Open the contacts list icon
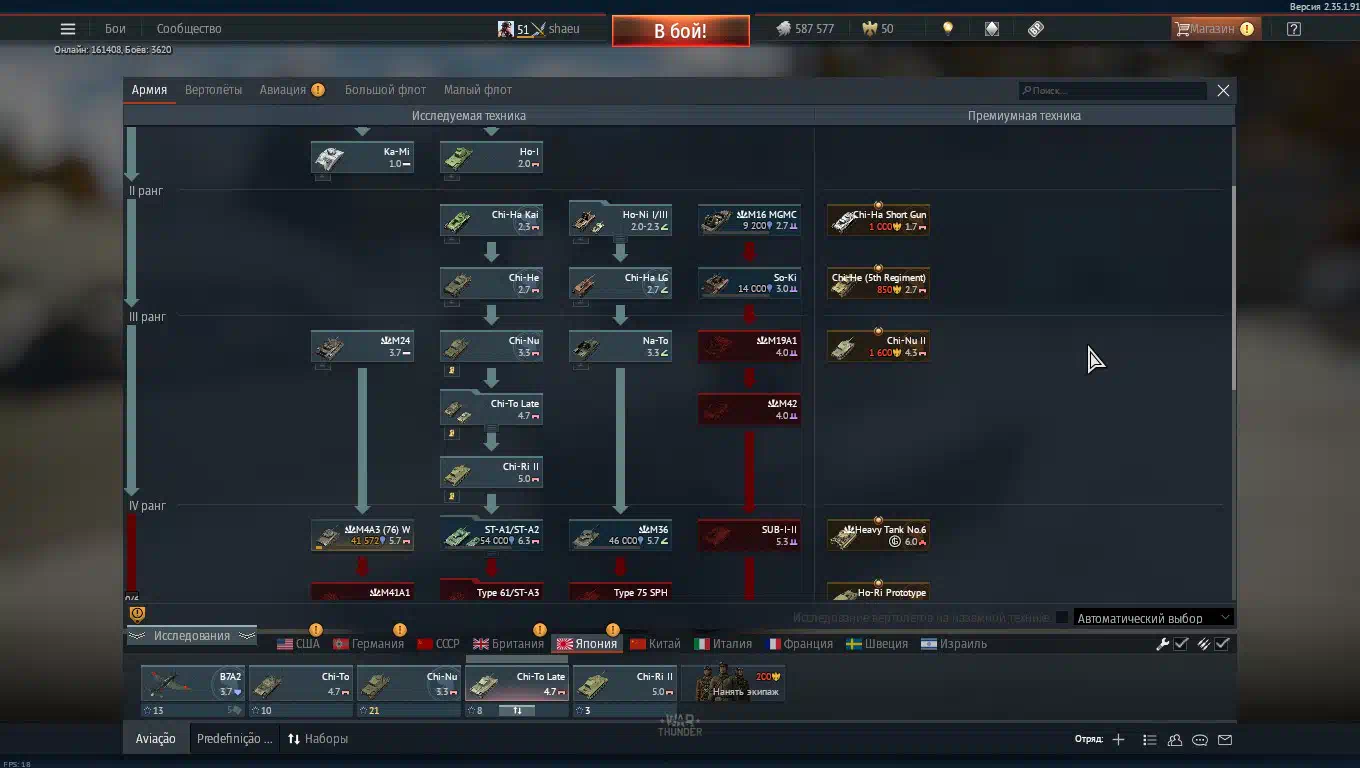The image size is (1360, 768). click(1149, 740)
